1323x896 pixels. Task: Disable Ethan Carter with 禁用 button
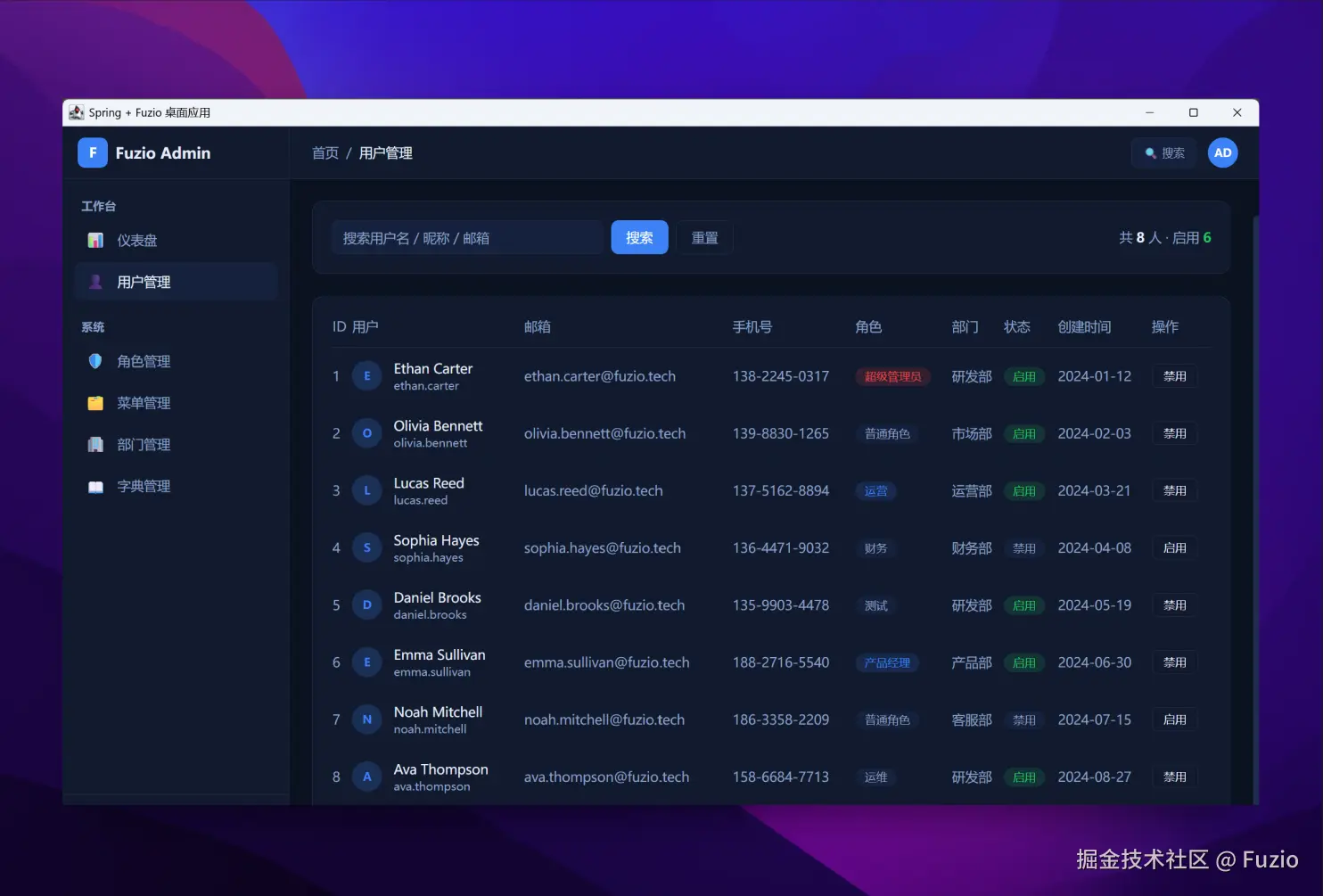click(x=1174, y=376)
